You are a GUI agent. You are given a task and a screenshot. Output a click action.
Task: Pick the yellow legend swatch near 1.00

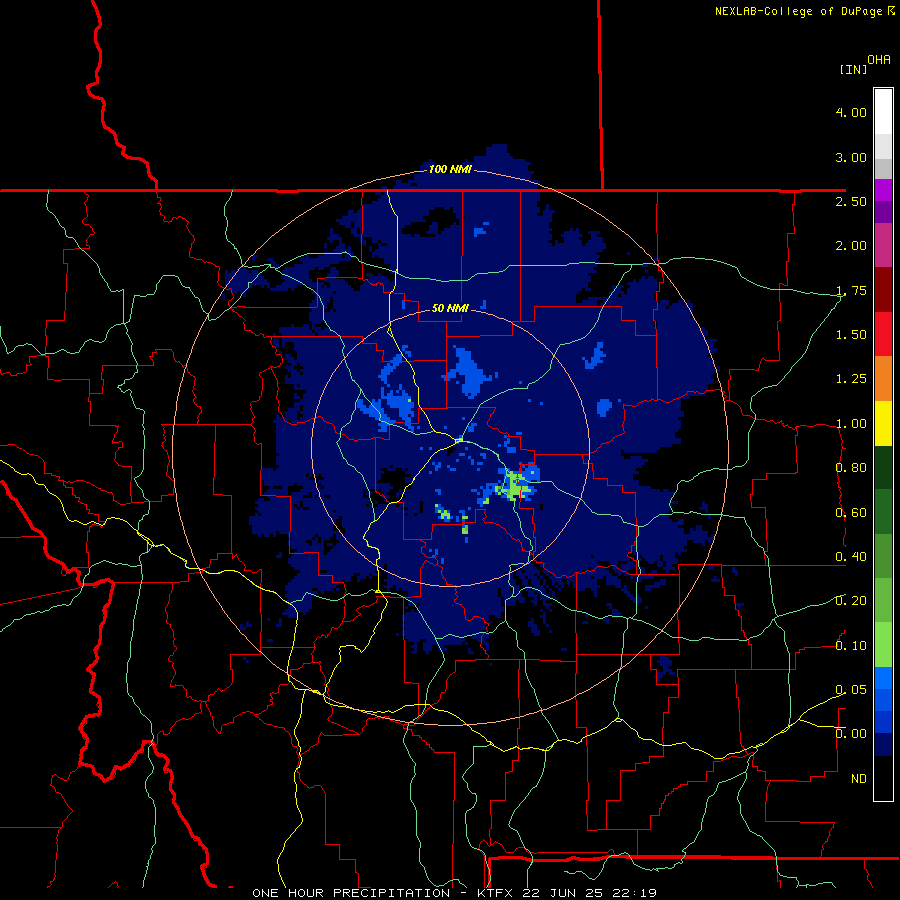click(x=883, y=423)
